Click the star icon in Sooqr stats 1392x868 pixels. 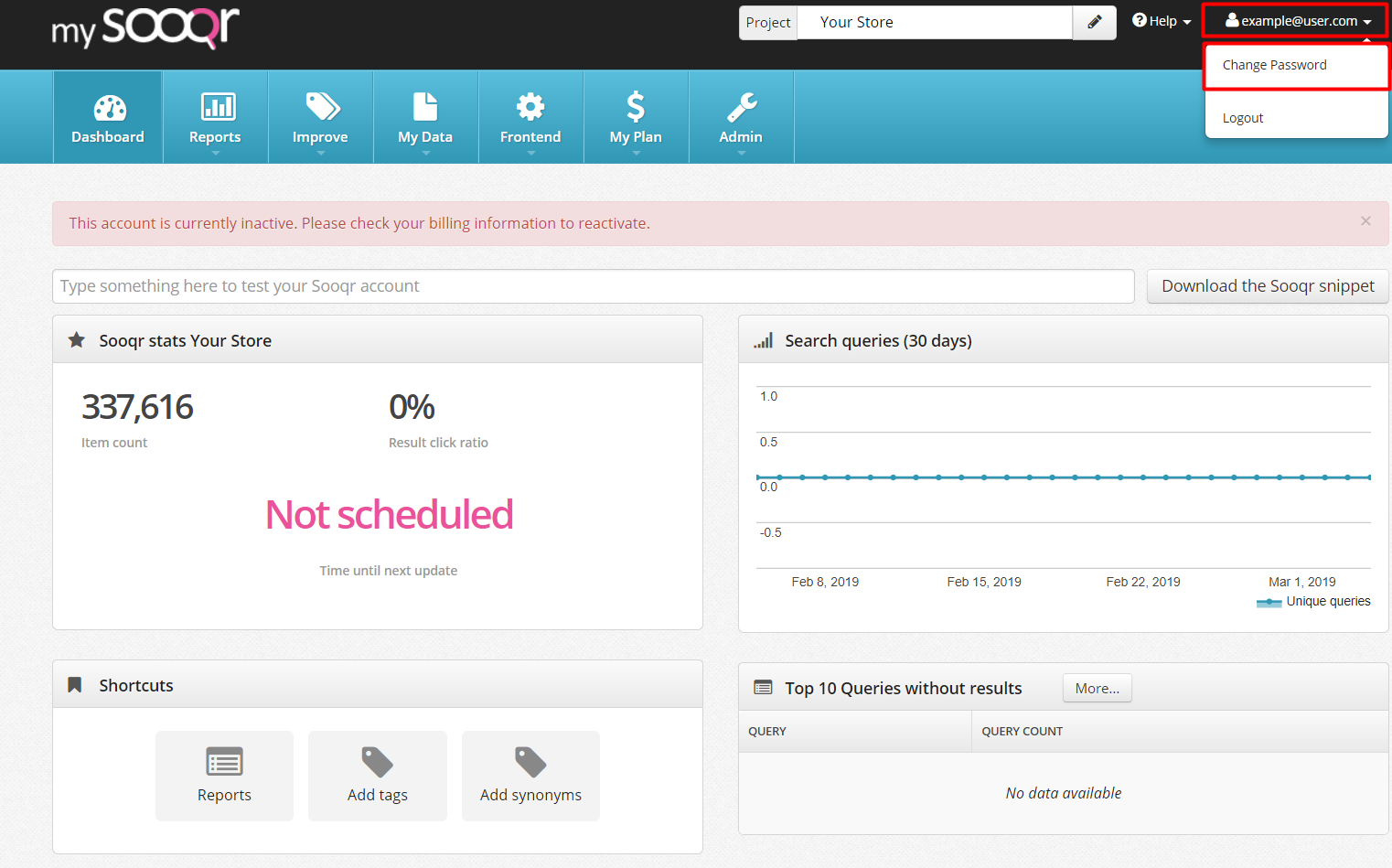(77, 340)
